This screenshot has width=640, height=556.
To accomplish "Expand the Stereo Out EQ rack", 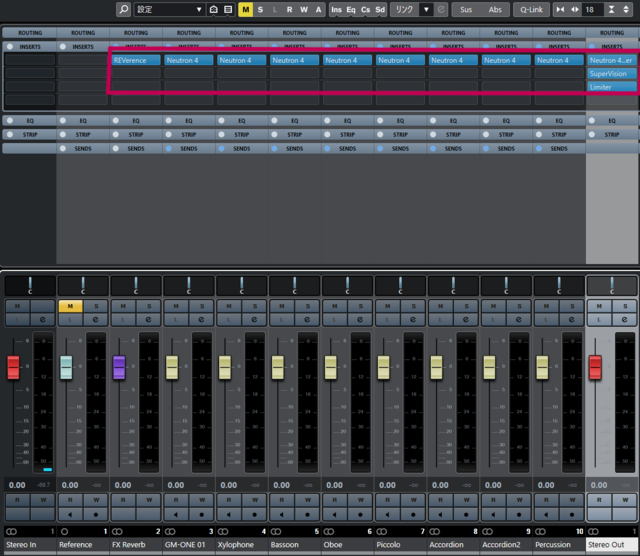I will (612, 120).
